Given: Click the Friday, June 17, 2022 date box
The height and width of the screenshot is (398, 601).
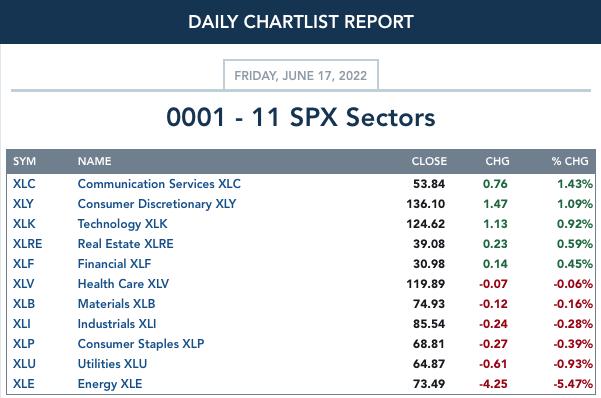Looking at the screenshot, I should pos(301,75).
